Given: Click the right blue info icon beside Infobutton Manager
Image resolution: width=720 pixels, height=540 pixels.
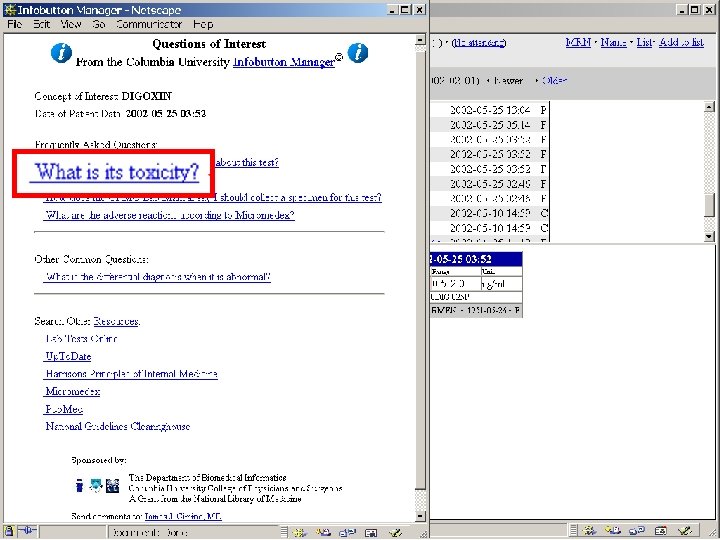Looking at the screenshot, I should 358,53.
